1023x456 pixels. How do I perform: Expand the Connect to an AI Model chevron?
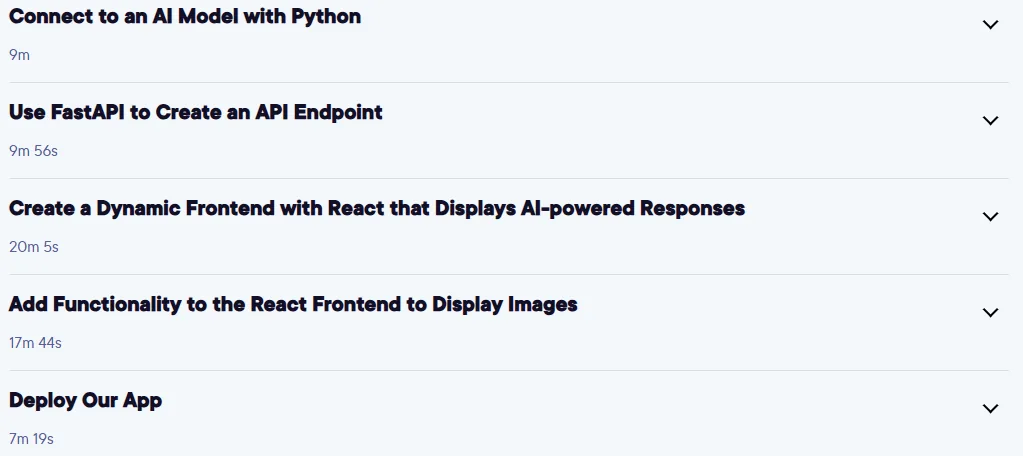990,25
